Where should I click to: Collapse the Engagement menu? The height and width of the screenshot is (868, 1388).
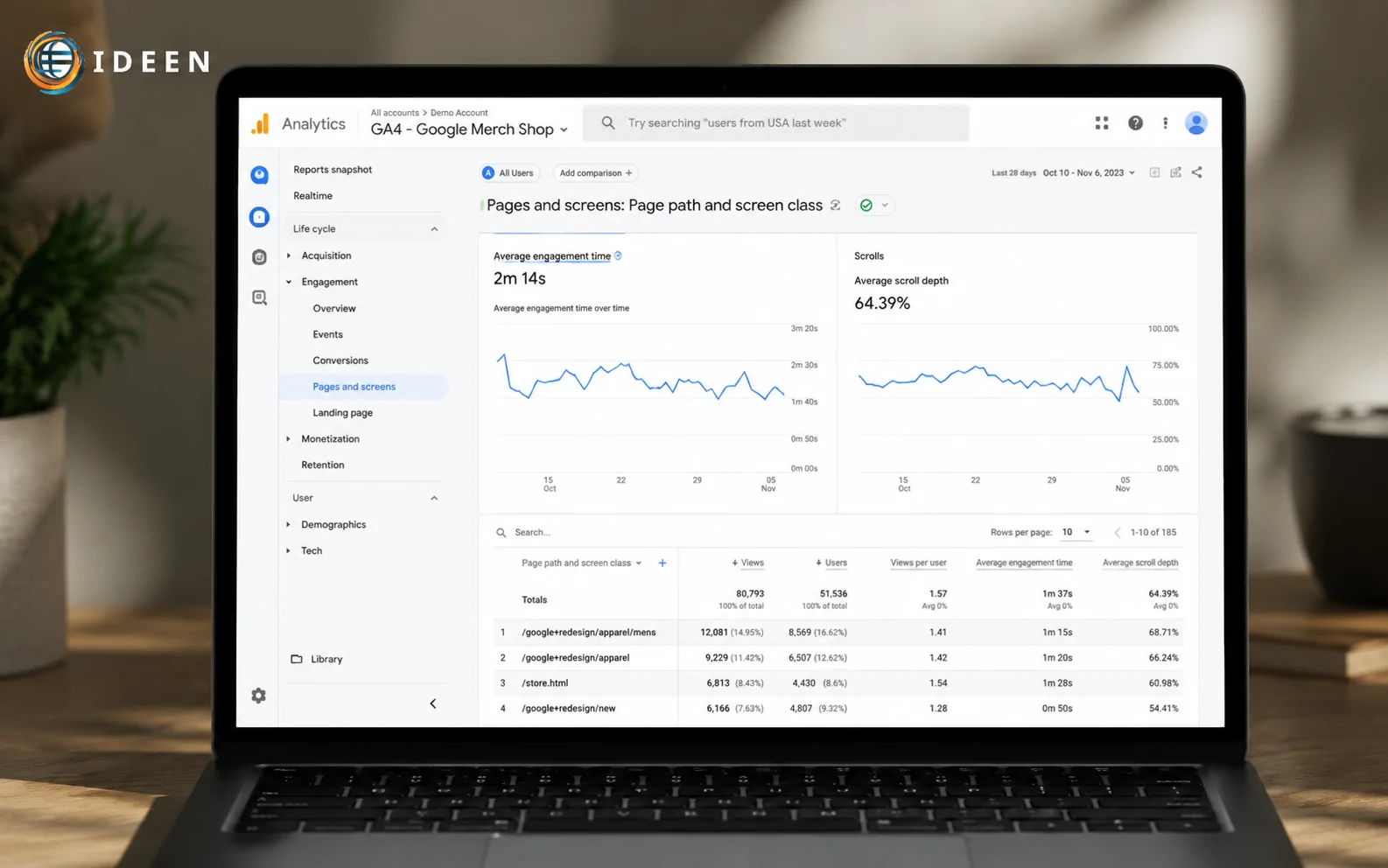(x=288, y=282)
